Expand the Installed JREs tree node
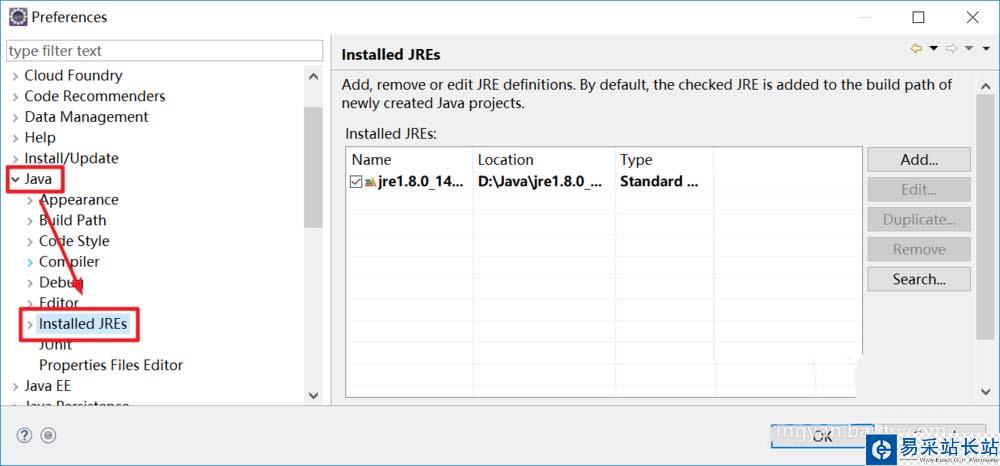 pos(30,324)
